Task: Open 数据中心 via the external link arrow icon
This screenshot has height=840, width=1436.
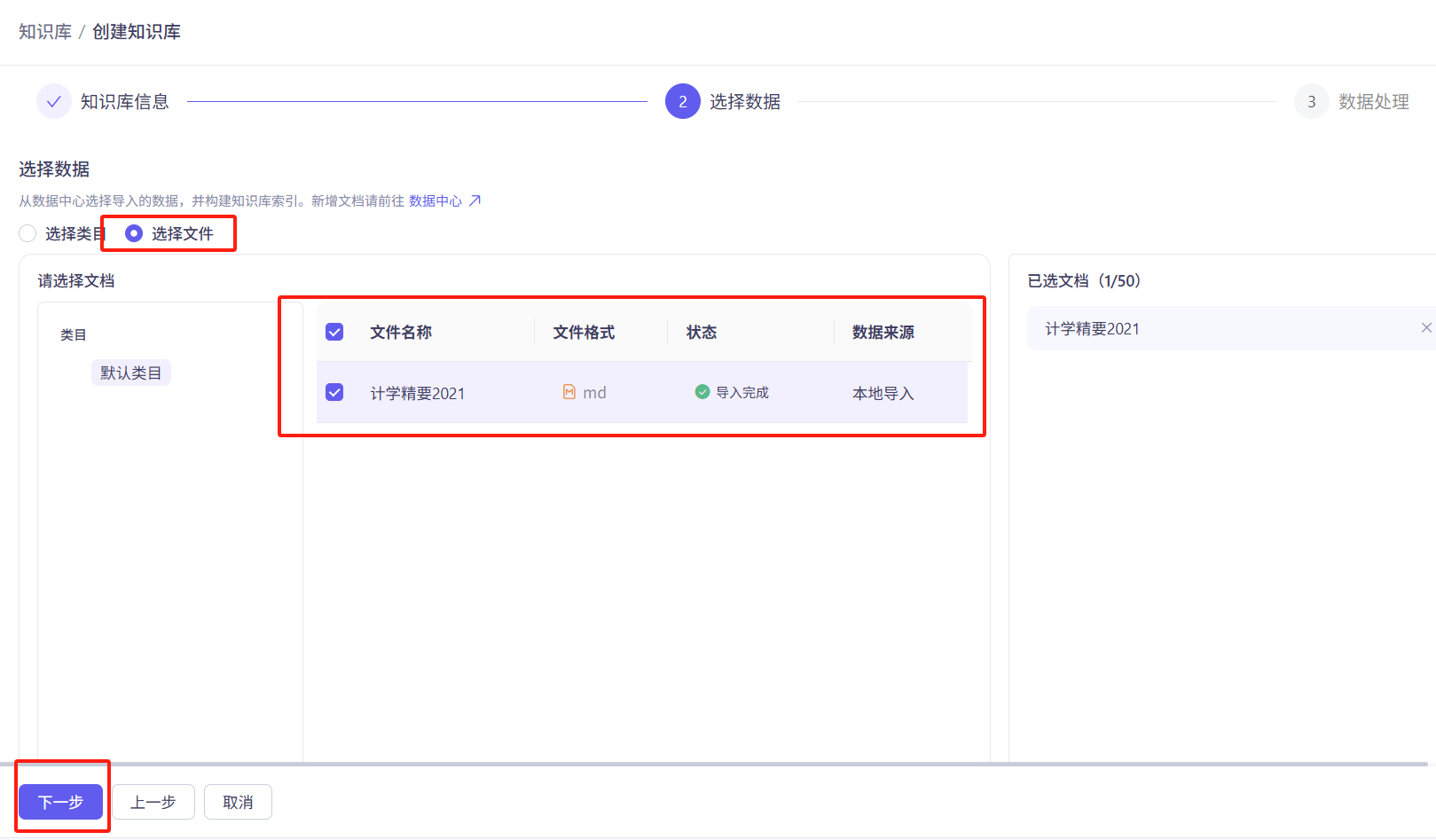Action: tap(475, 200)
